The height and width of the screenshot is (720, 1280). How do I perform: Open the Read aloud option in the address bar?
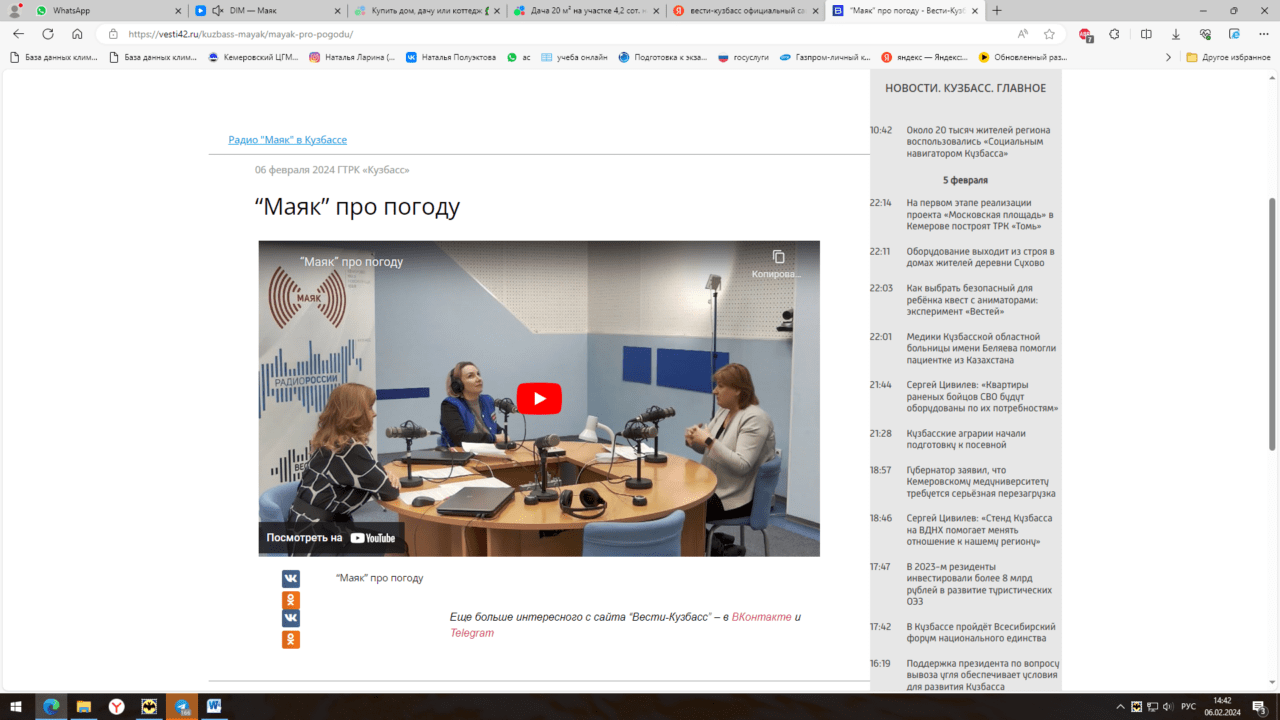pos(1022,33)
